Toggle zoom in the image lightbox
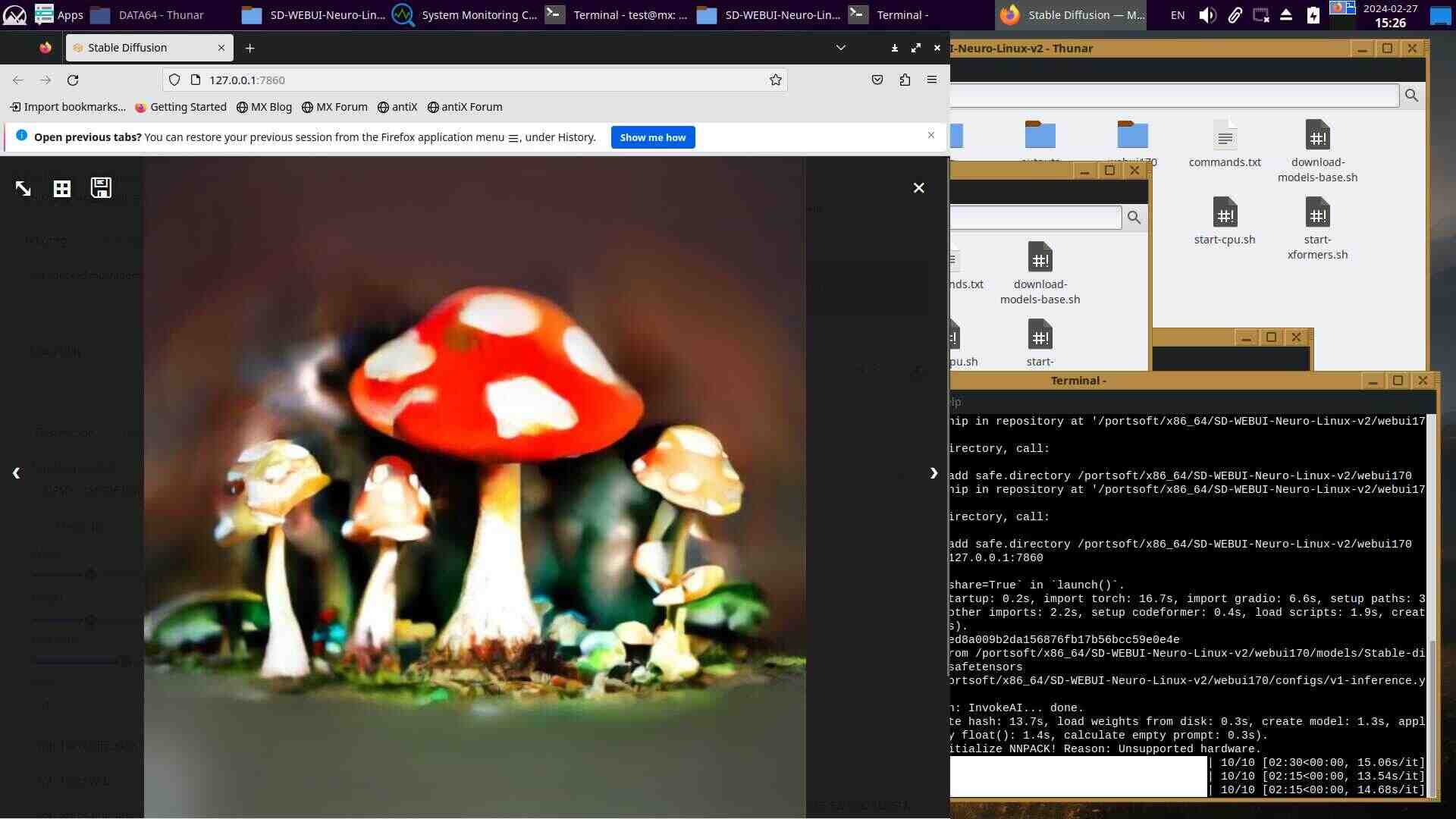 (x=23, y=188)
